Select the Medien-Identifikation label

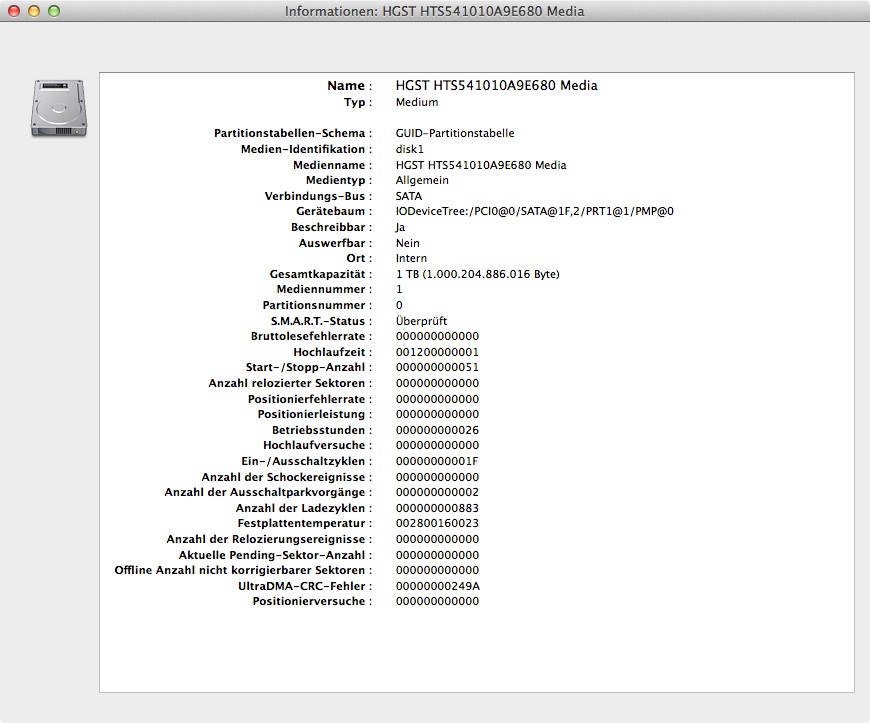pos(306,149)
